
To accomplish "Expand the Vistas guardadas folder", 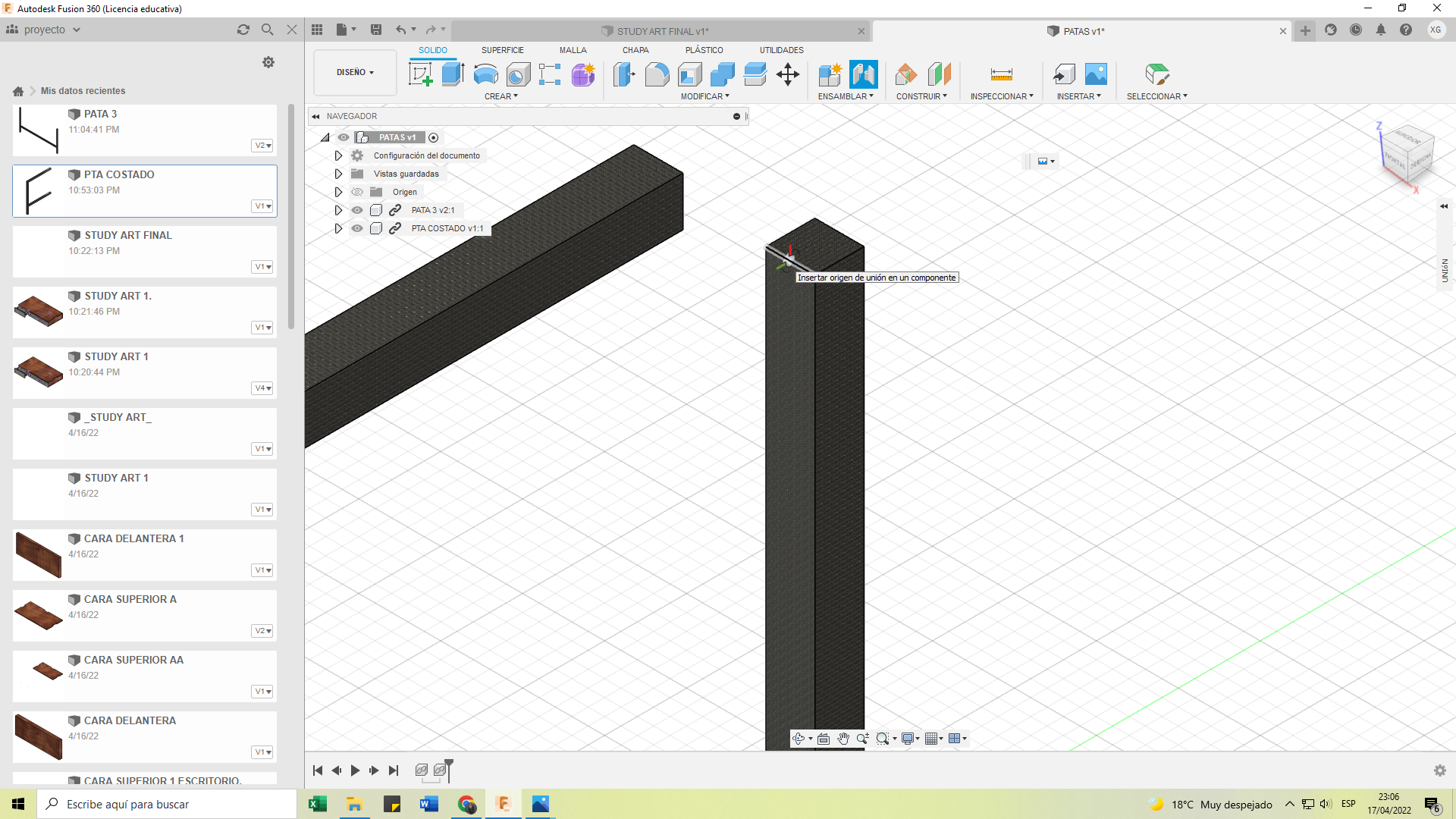I will point(338,174).
